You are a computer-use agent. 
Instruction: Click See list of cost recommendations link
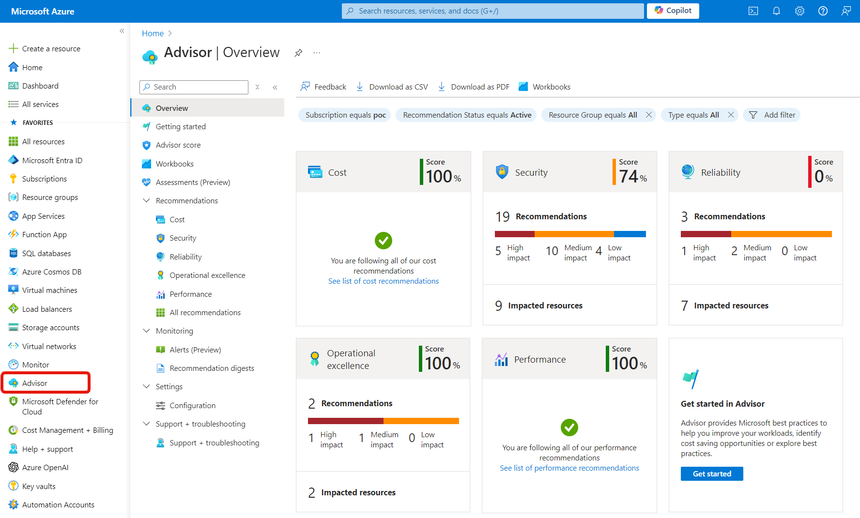(383, 281)
